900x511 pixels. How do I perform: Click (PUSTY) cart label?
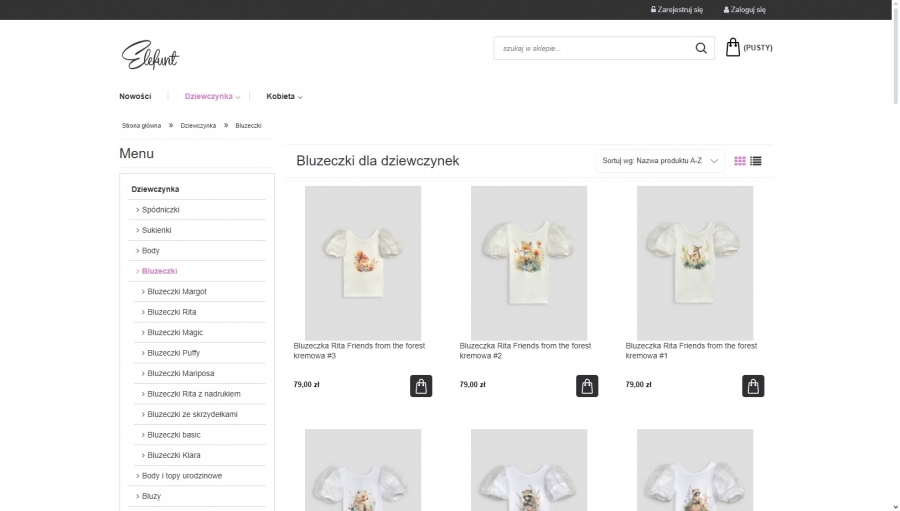758,48
